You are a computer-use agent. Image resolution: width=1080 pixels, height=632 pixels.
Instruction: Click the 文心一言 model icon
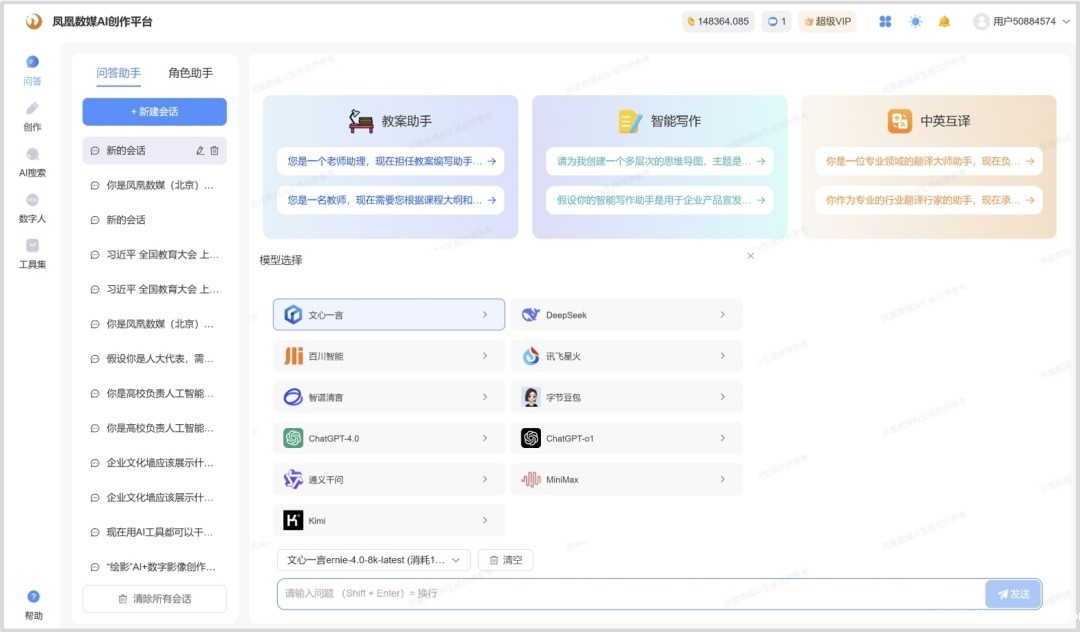point(293,315)
